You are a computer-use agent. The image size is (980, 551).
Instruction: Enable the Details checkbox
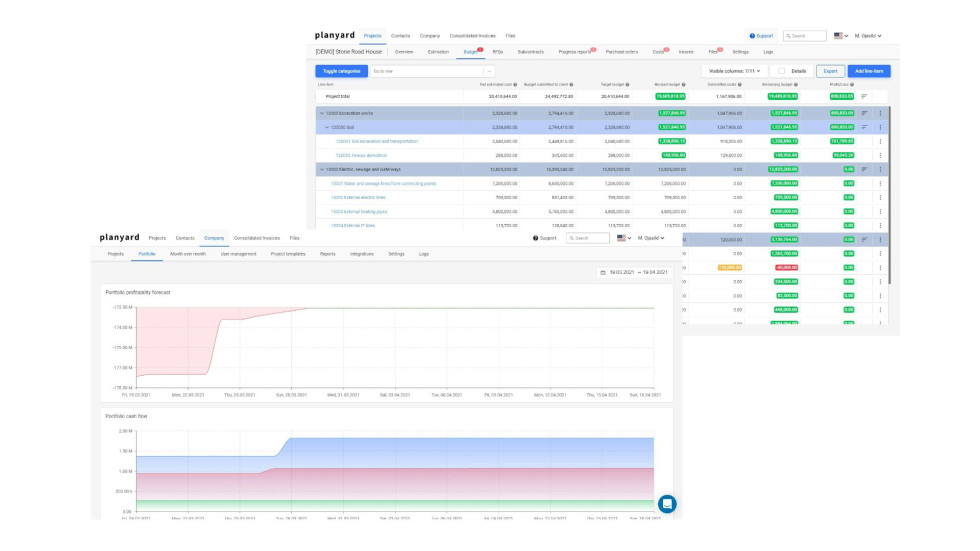[781, 71]
